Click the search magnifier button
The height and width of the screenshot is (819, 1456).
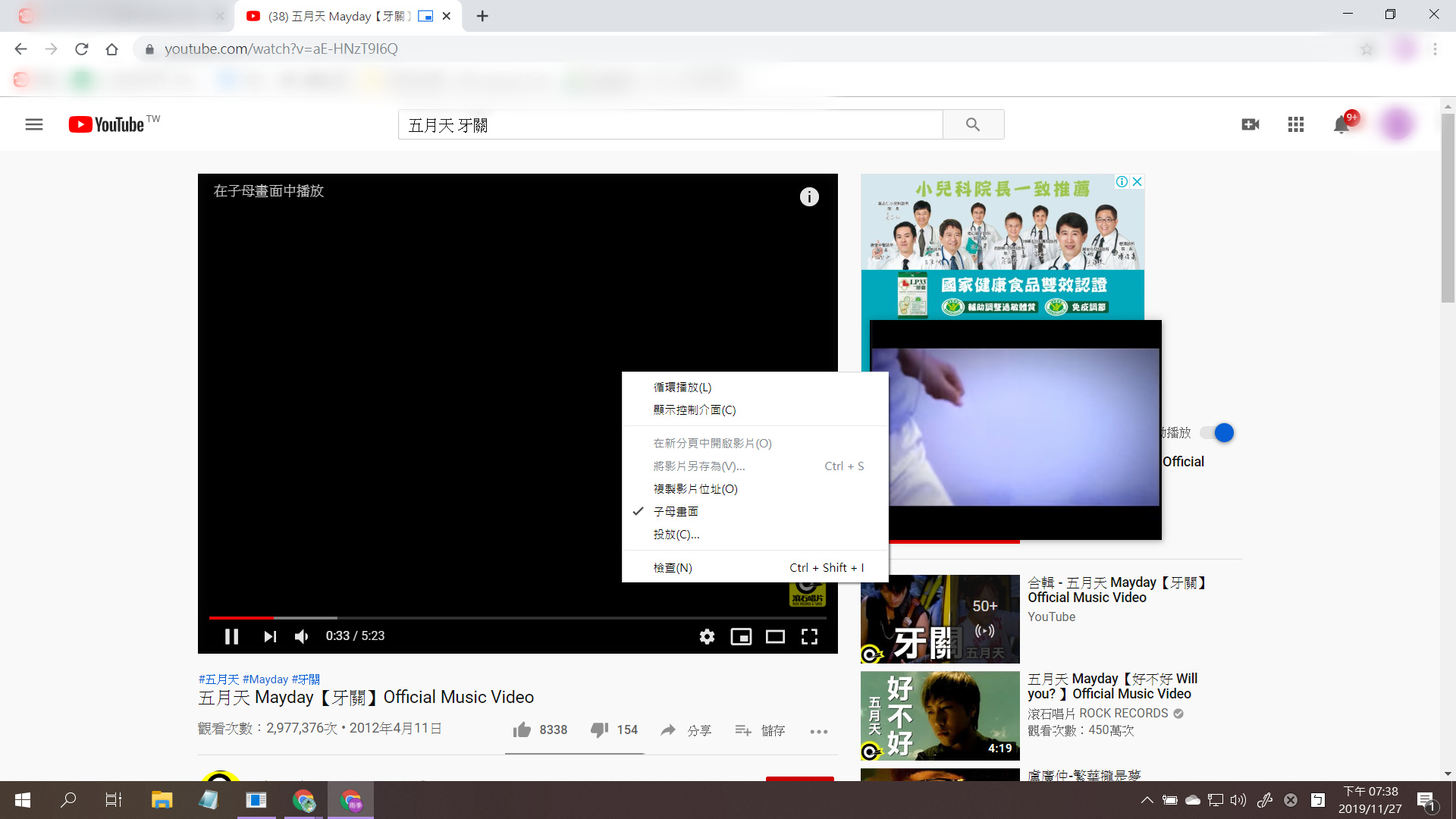coord(973,124)
